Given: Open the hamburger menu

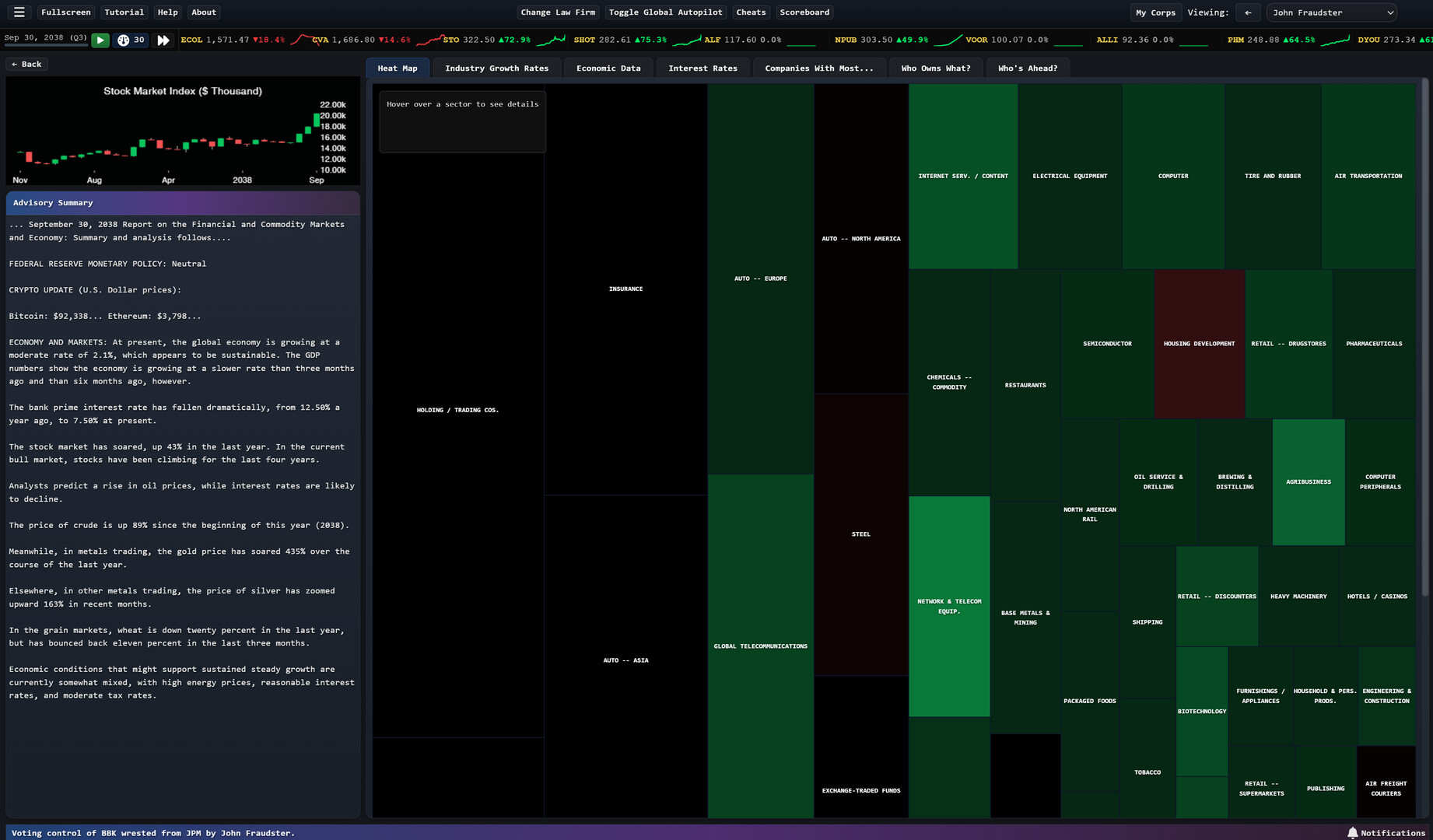Looking at the screenshot, I should point(19,12).
